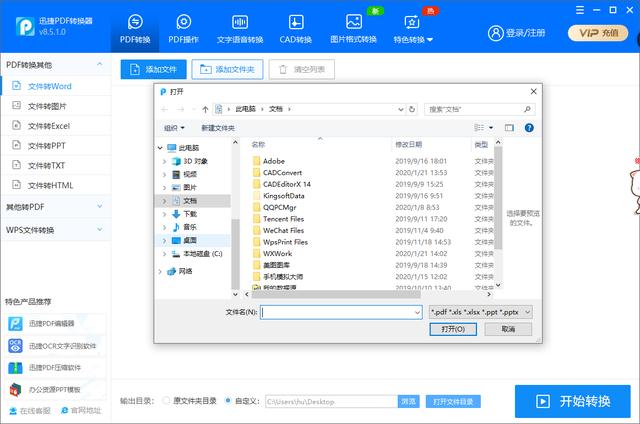Click the output directory path field
The image size is (640, 424).
click(x=331, y=402)
